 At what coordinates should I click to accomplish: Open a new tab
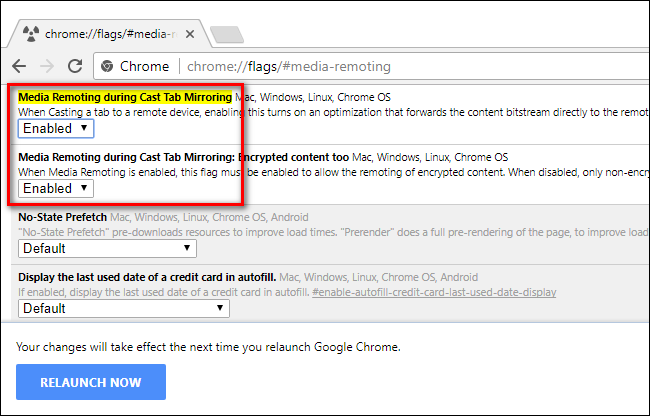pyautogui.click(x=227, y=35)
